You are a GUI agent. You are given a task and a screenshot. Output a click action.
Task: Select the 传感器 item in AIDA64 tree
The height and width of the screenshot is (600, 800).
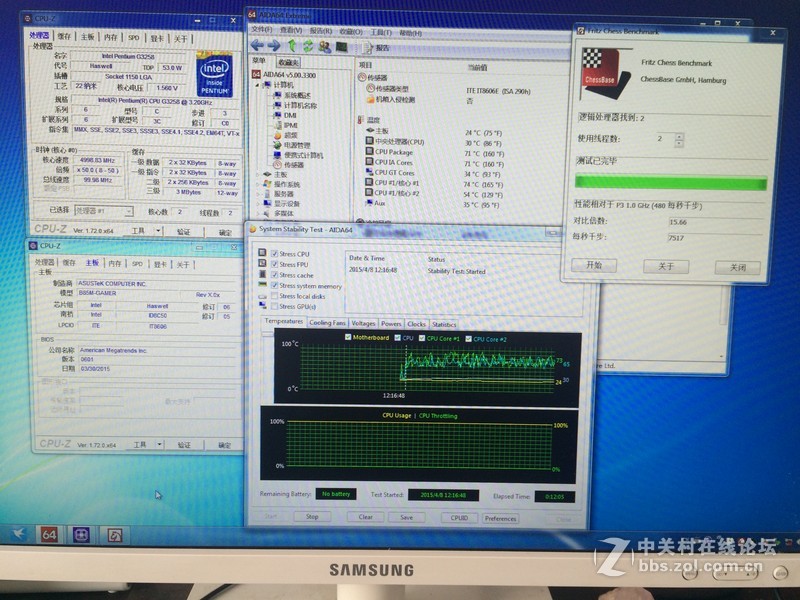coord(294,164)
